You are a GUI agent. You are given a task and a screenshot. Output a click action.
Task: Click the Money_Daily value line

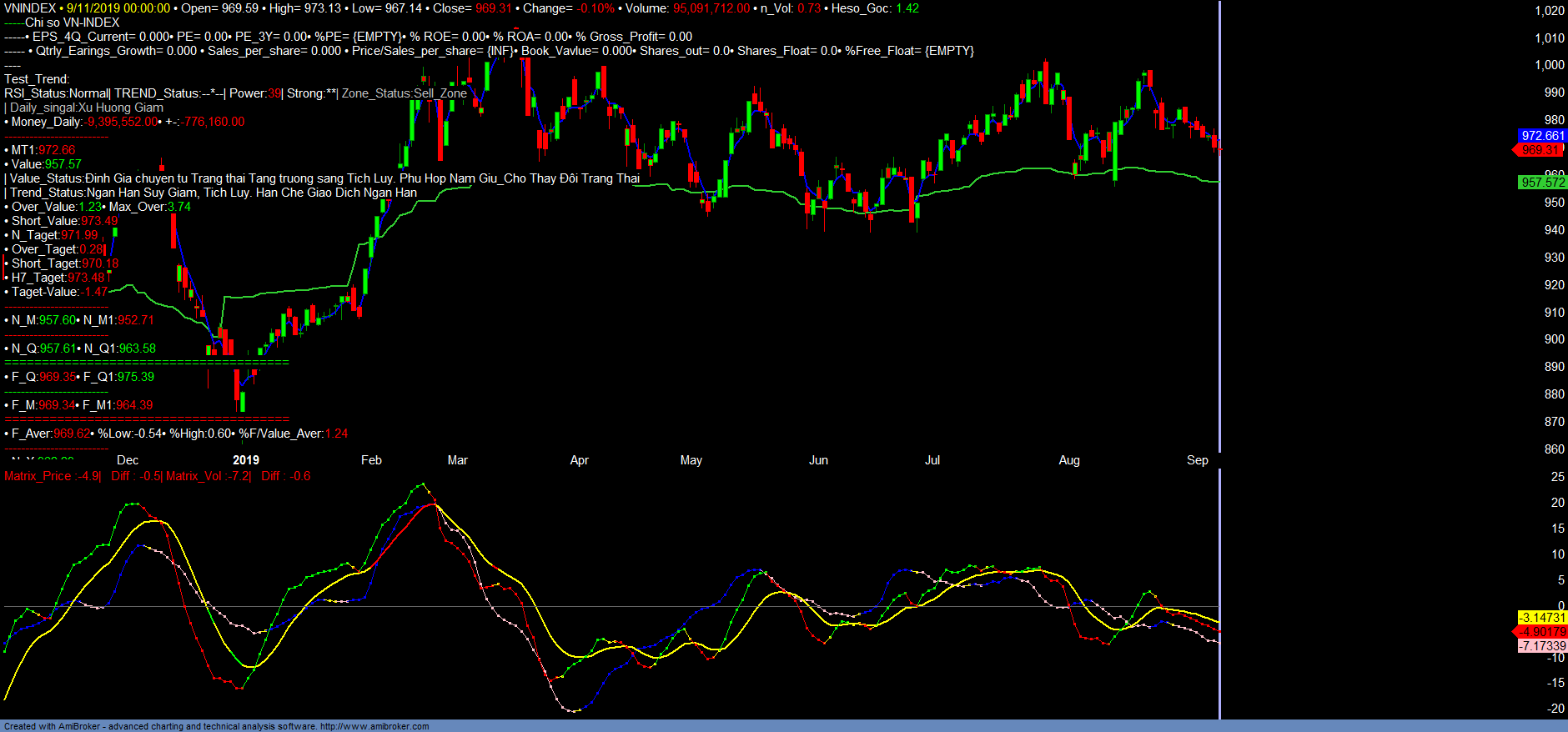click(x=125, y=122)
